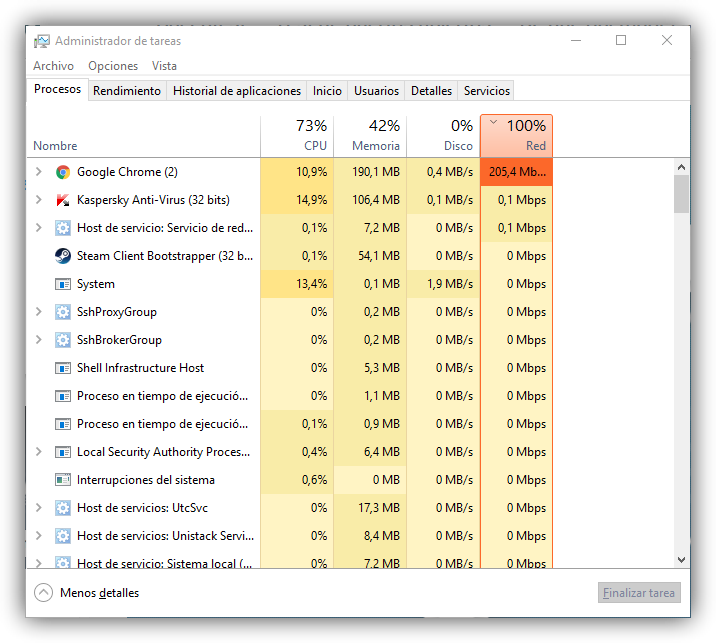Click the scroll down arrow in process list
This screenshot has width=716, height=643.
tap(681, 561)
